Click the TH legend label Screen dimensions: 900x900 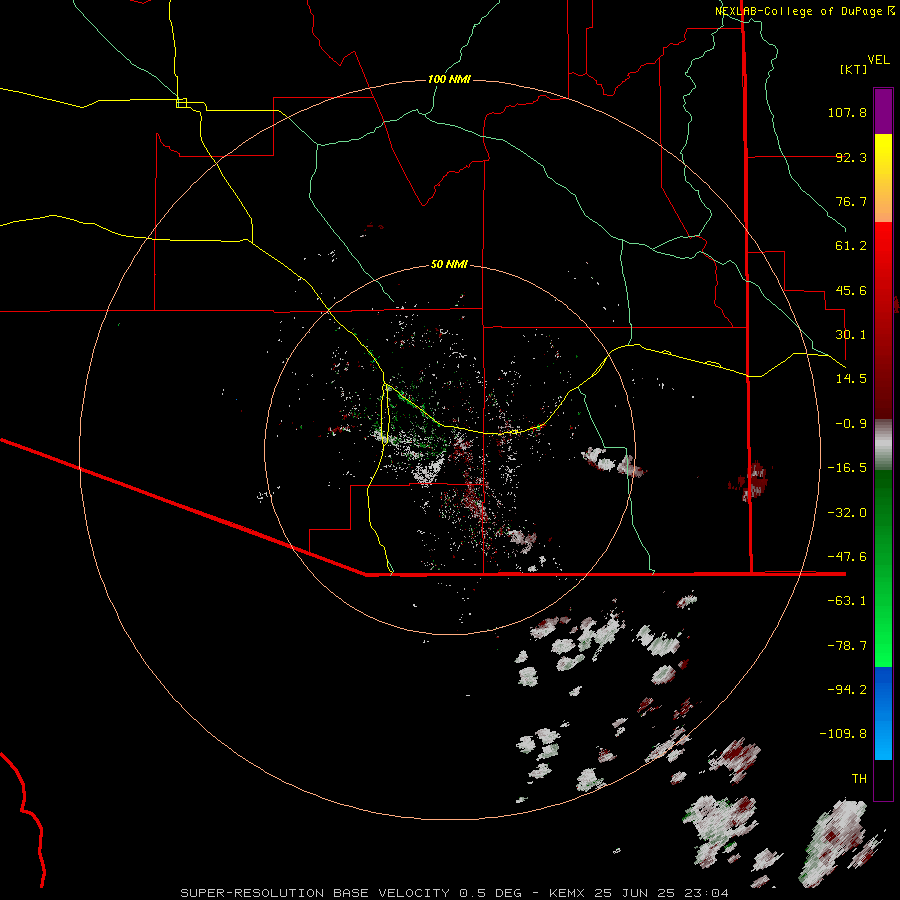pyautogui.click(x=859, y=779)
